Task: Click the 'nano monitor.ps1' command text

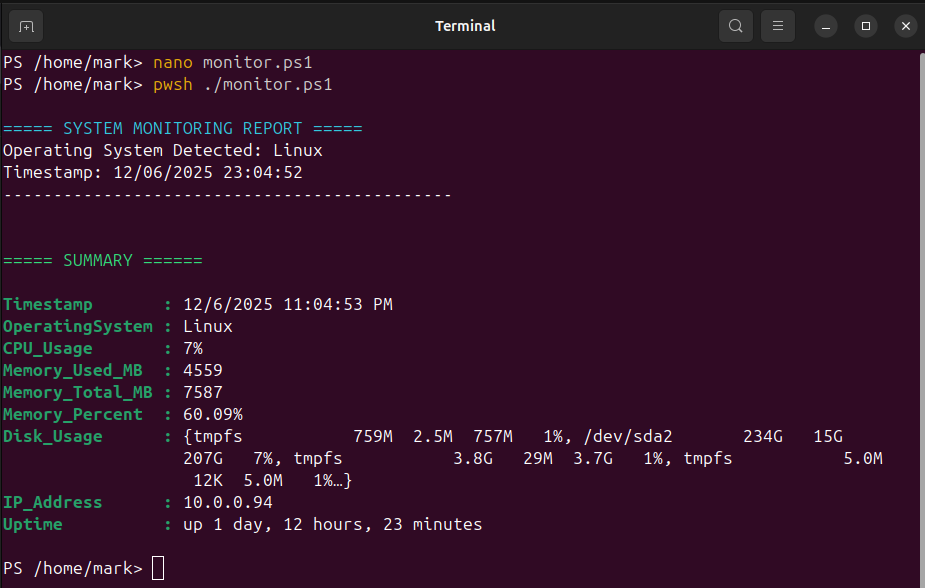Action: coord(232,62)
